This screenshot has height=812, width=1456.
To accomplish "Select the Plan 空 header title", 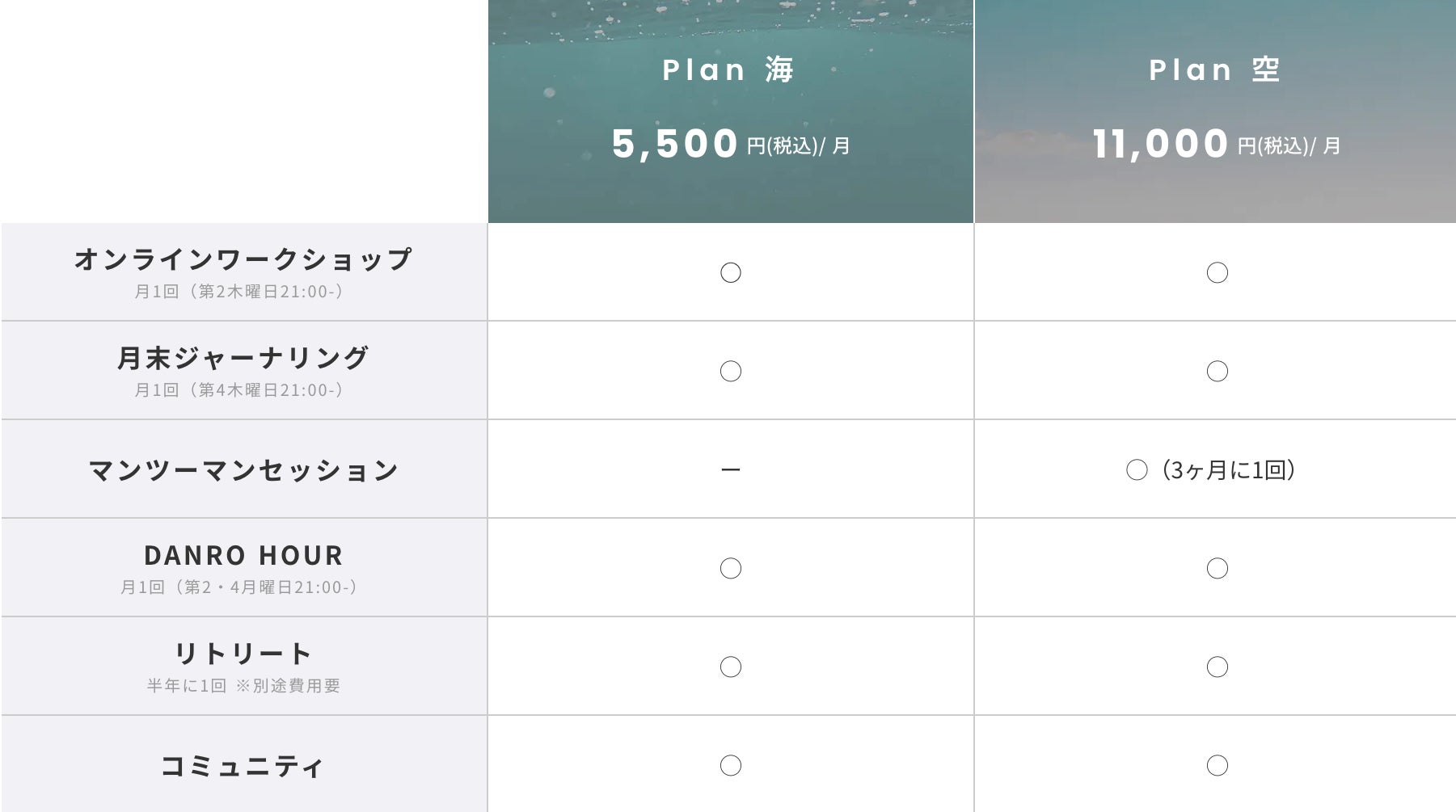I will pos(1214,70).
